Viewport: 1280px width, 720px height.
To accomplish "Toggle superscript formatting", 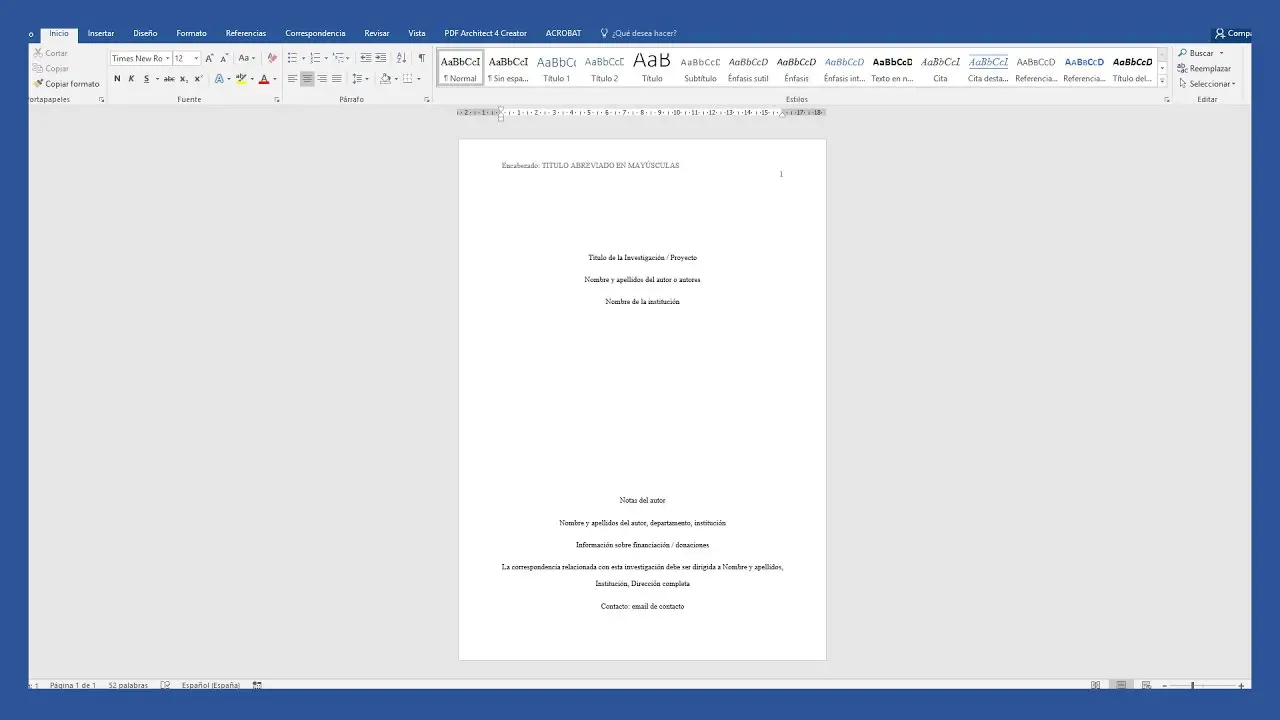I will point(198,79).
